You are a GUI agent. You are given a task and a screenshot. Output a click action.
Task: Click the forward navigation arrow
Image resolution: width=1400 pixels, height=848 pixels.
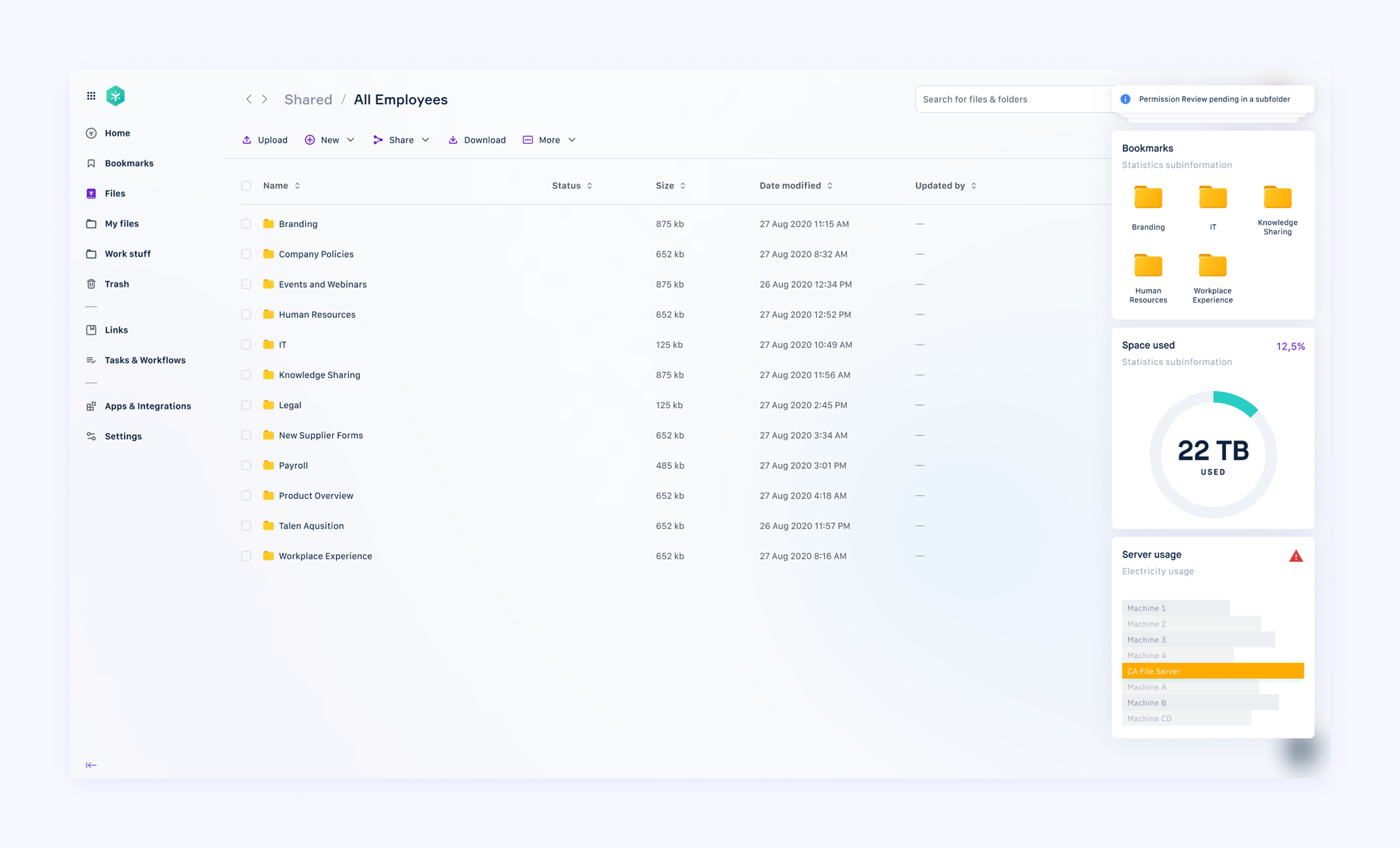[x=264, y=99]
